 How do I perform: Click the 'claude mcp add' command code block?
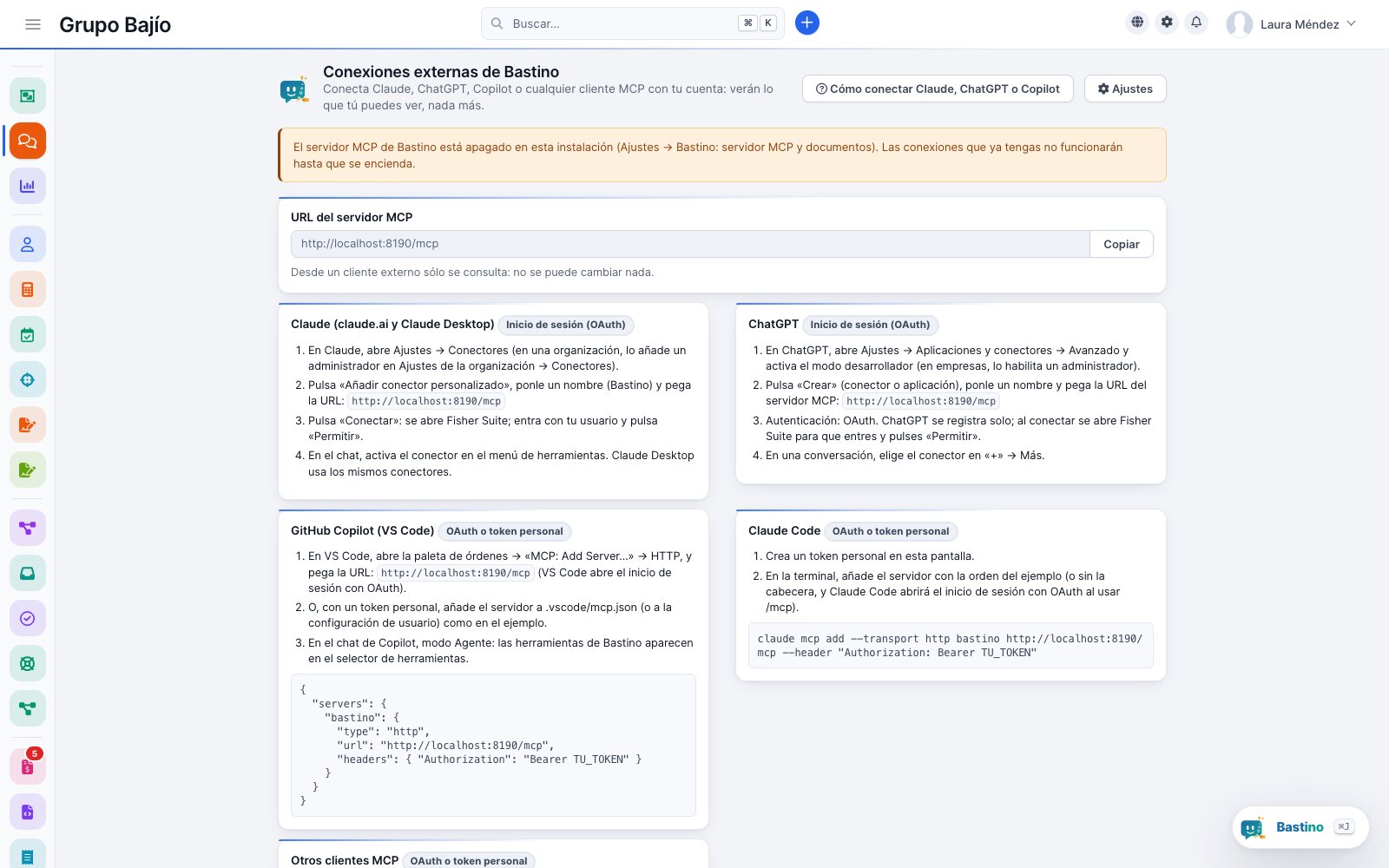click(x=951, y=645)
